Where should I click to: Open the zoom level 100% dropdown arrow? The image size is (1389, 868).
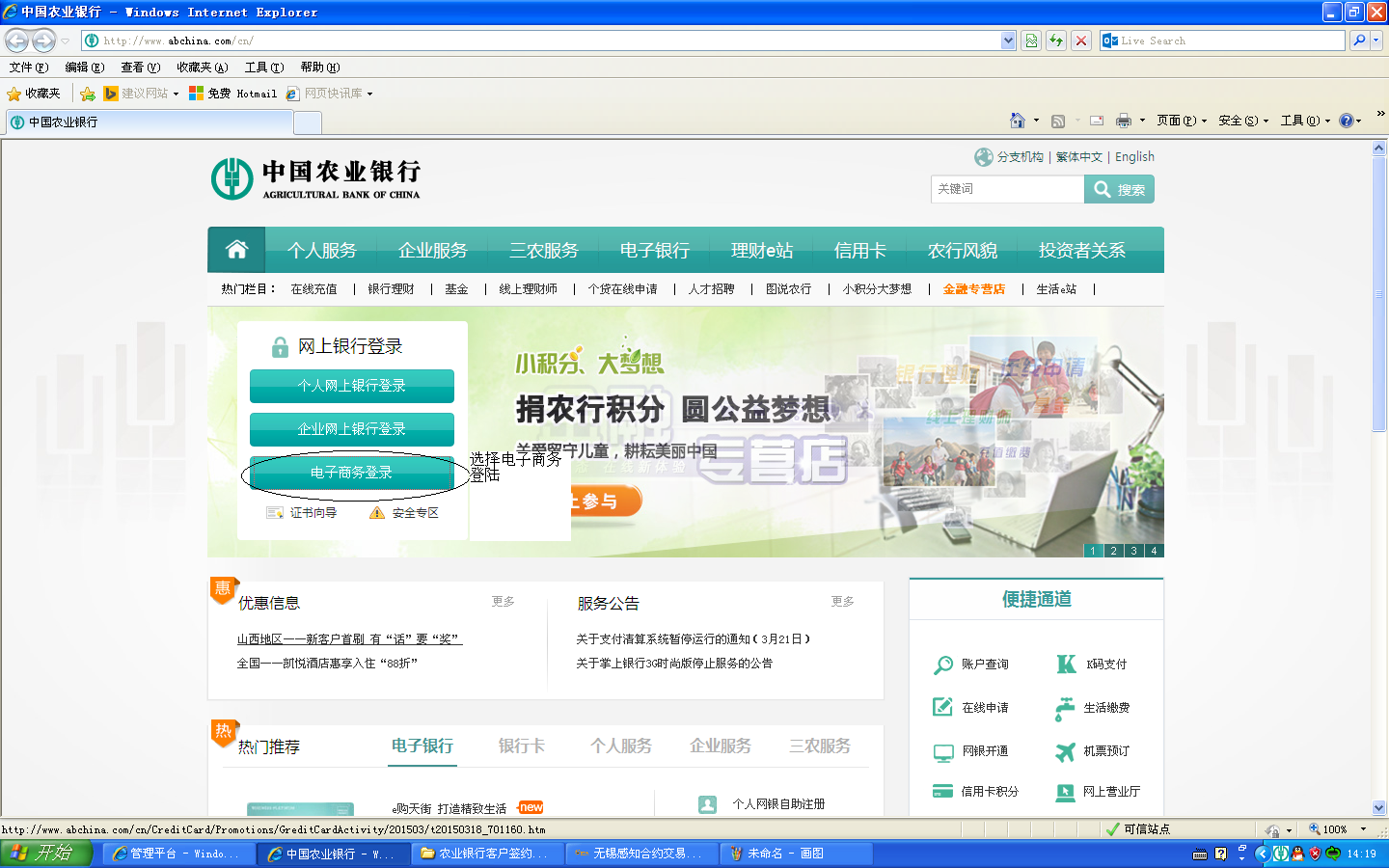[x=1363, y=829]
